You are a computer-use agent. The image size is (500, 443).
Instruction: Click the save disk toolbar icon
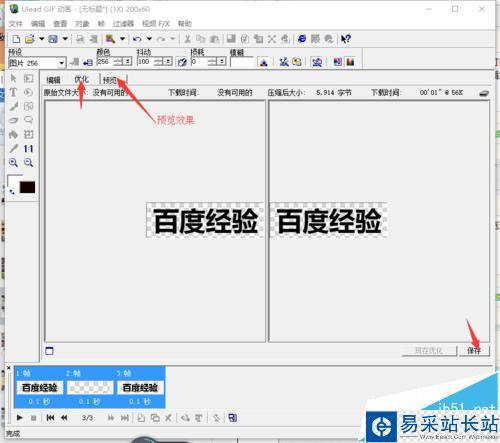(x=53, y=39)
